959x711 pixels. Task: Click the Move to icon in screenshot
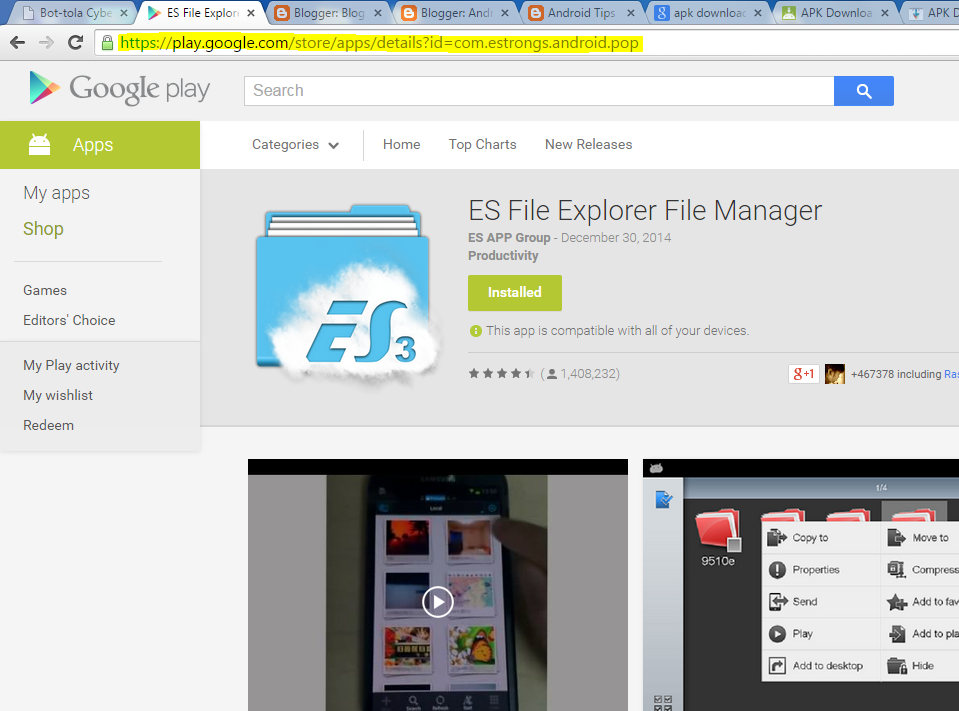896,537
